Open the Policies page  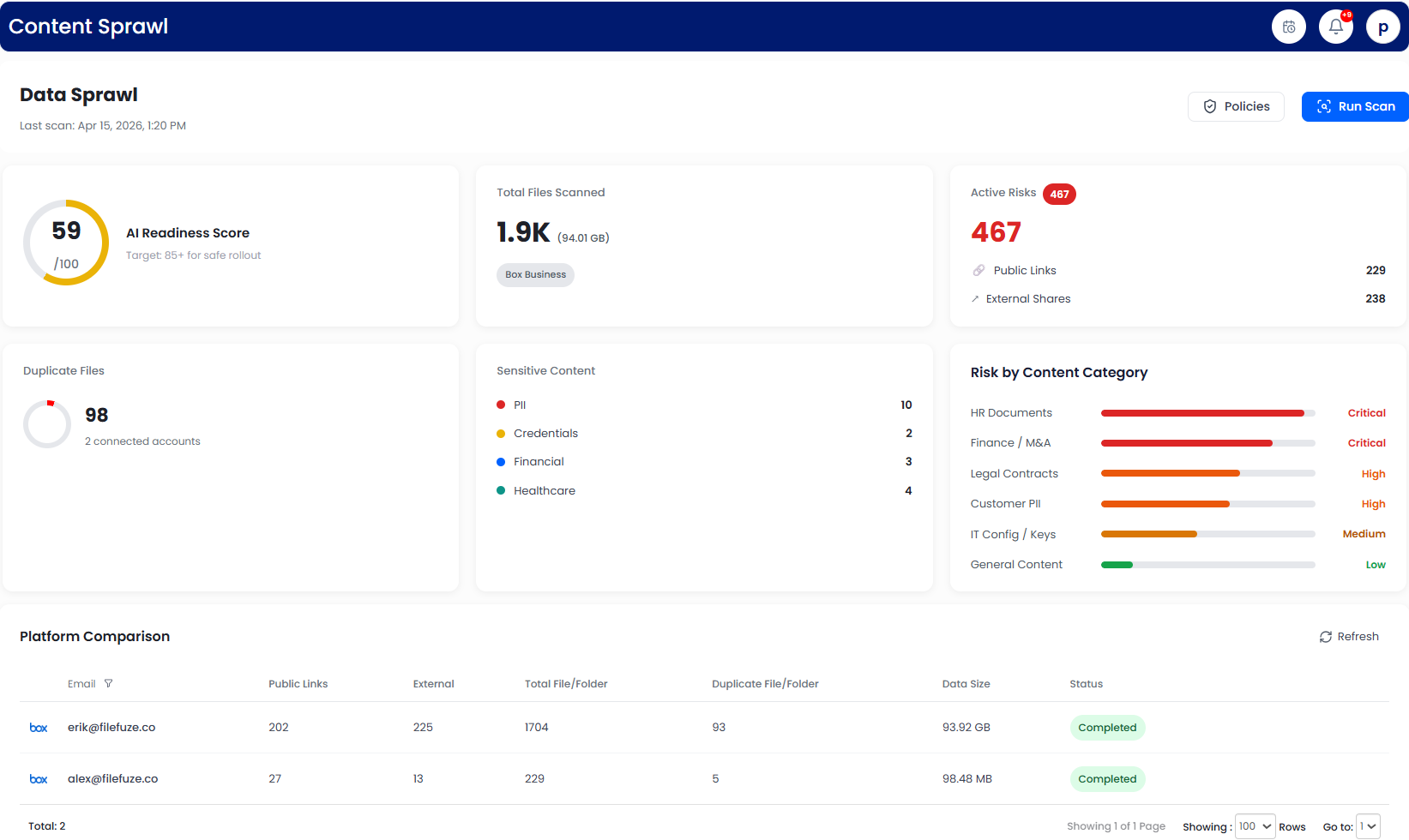pyautogui.click(x=1235, y=106)
